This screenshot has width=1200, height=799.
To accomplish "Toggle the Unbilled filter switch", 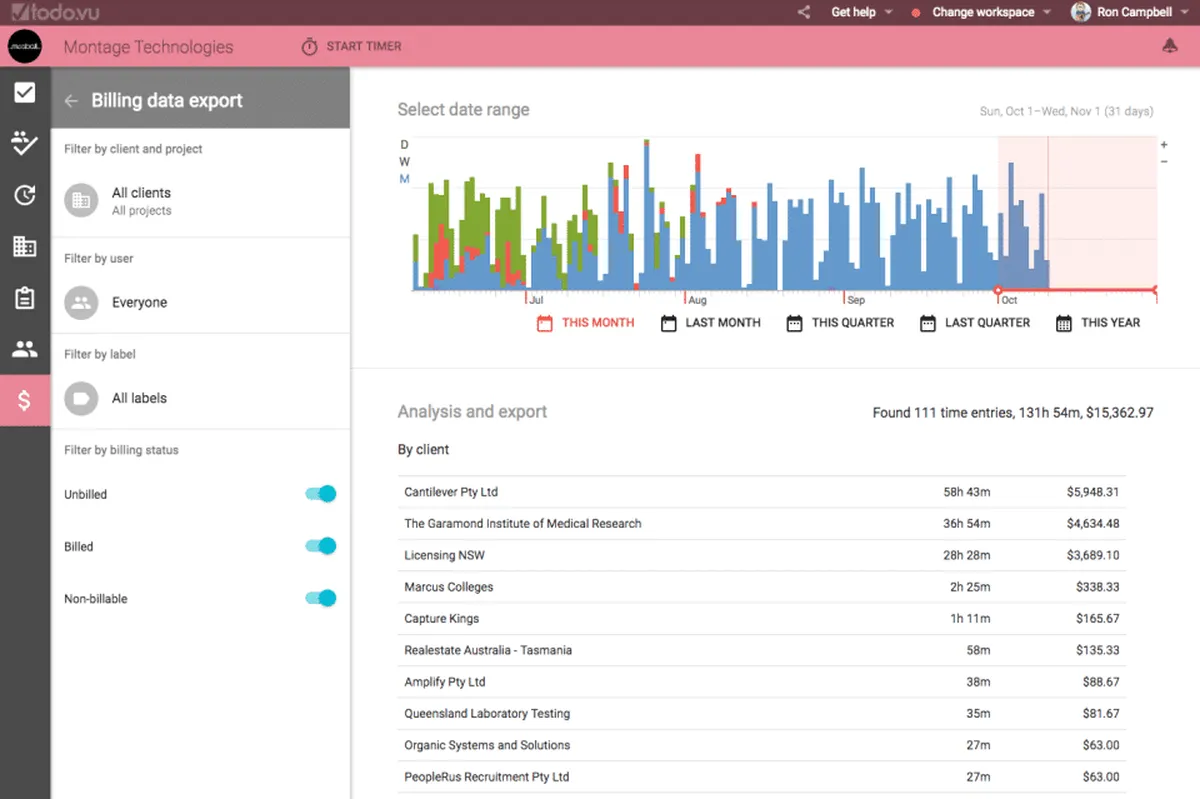I will click(x=321, y=494).
